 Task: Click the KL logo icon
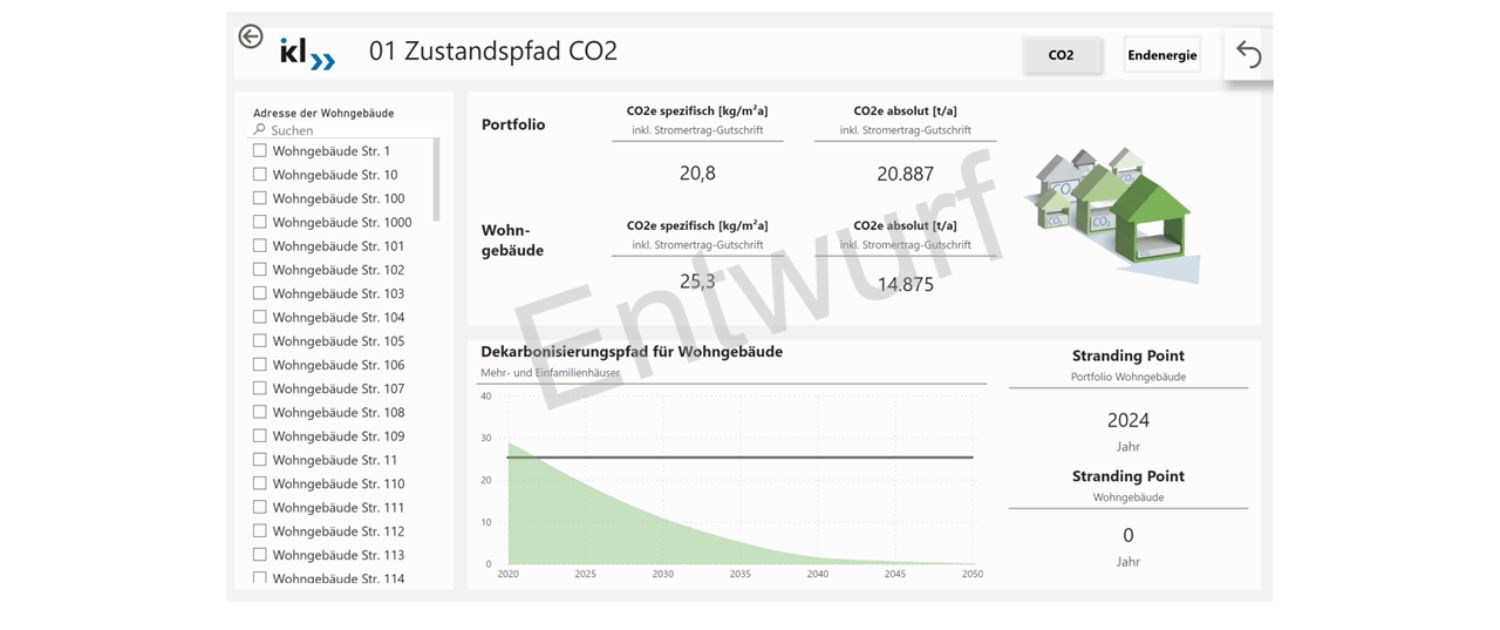point(307,54)
